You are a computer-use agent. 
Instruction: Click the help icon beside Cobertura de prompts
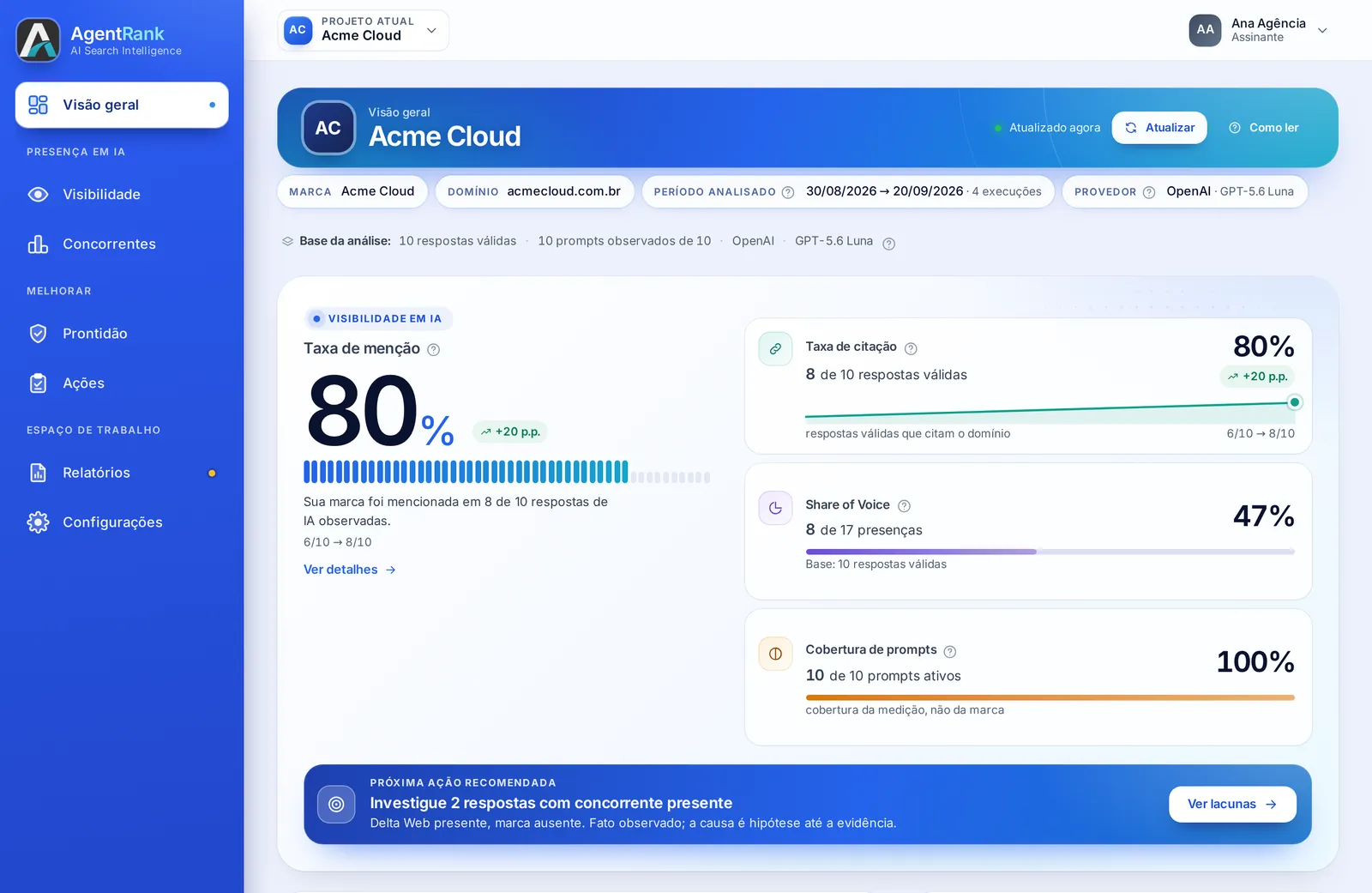click(x=950, y=652)
